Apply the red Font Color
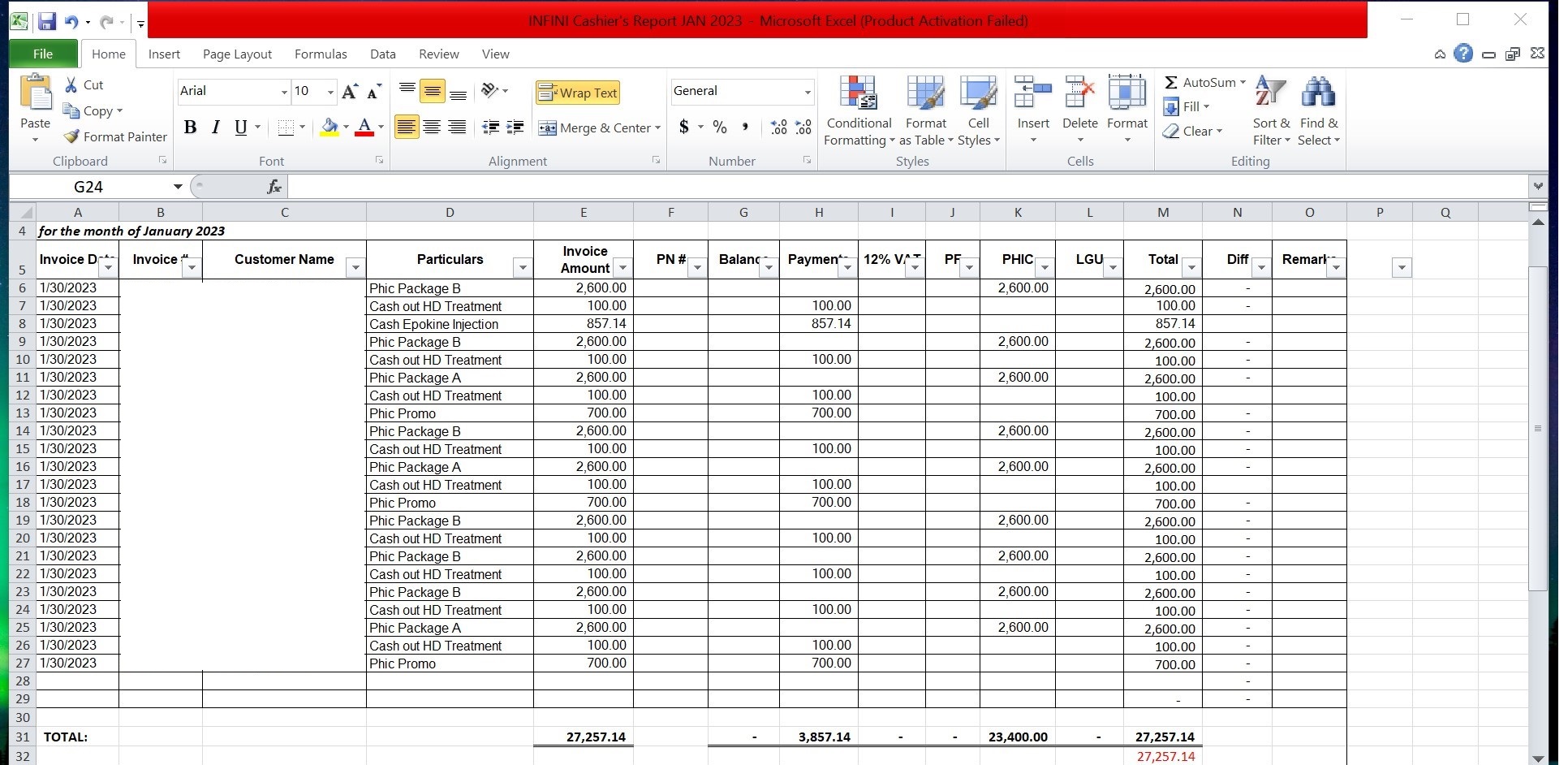 pyautogui.click(x=364, y=127)
